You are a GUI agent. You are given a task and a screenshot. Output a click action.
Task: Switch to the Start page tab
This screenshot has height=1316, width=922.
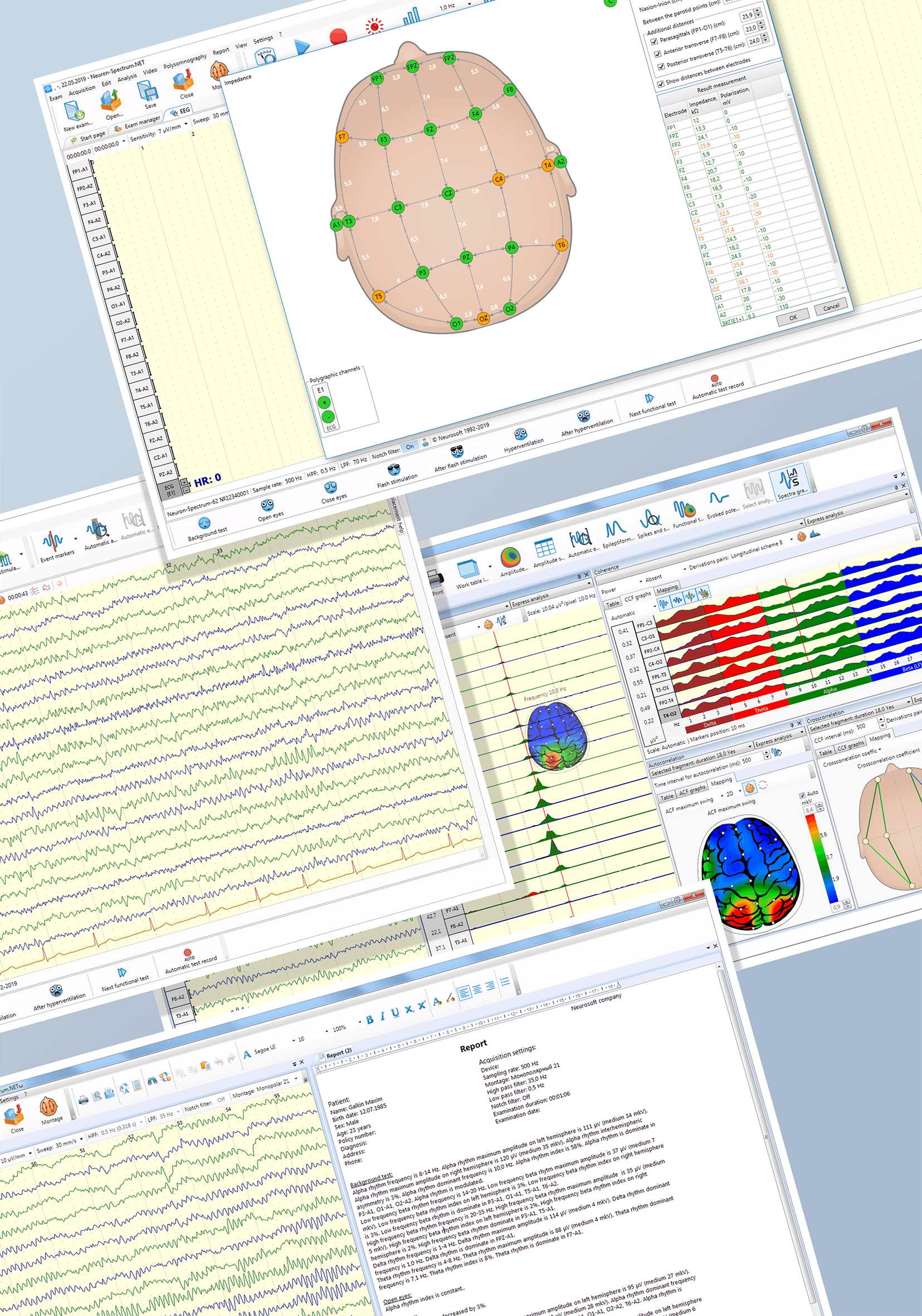click(89, 137)
